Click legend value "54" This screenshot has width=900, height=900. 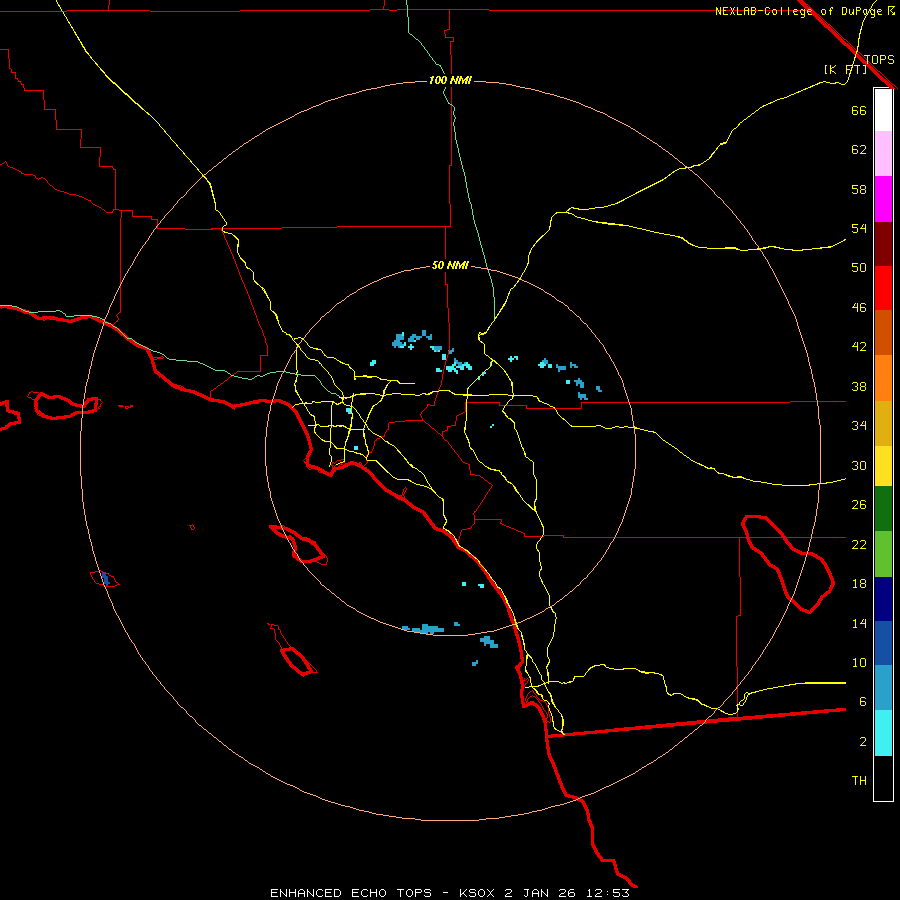pyautogui.click(x=859, y=228)
